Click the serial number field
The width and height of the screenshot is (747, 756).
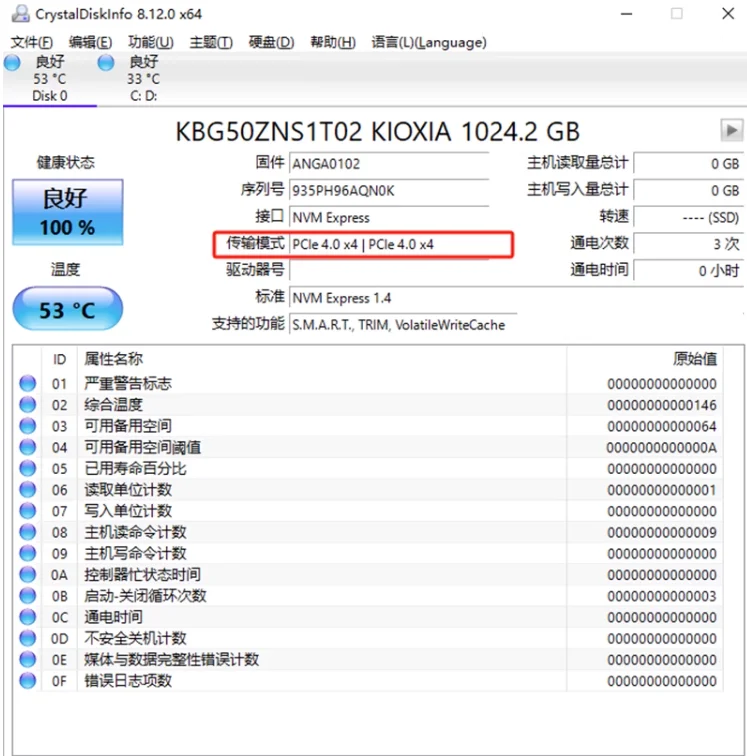[x=388, y=190]
